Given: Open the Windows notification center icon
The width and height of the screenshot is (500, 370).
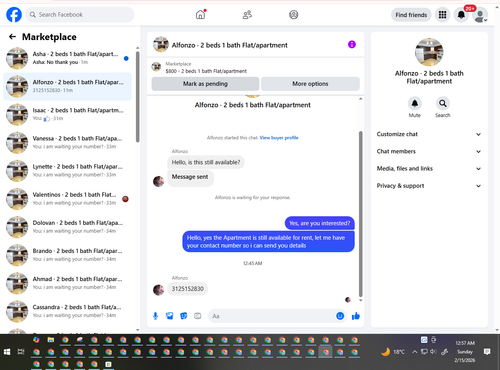Looking at the screenshot, I should click(x=487, y=351).
